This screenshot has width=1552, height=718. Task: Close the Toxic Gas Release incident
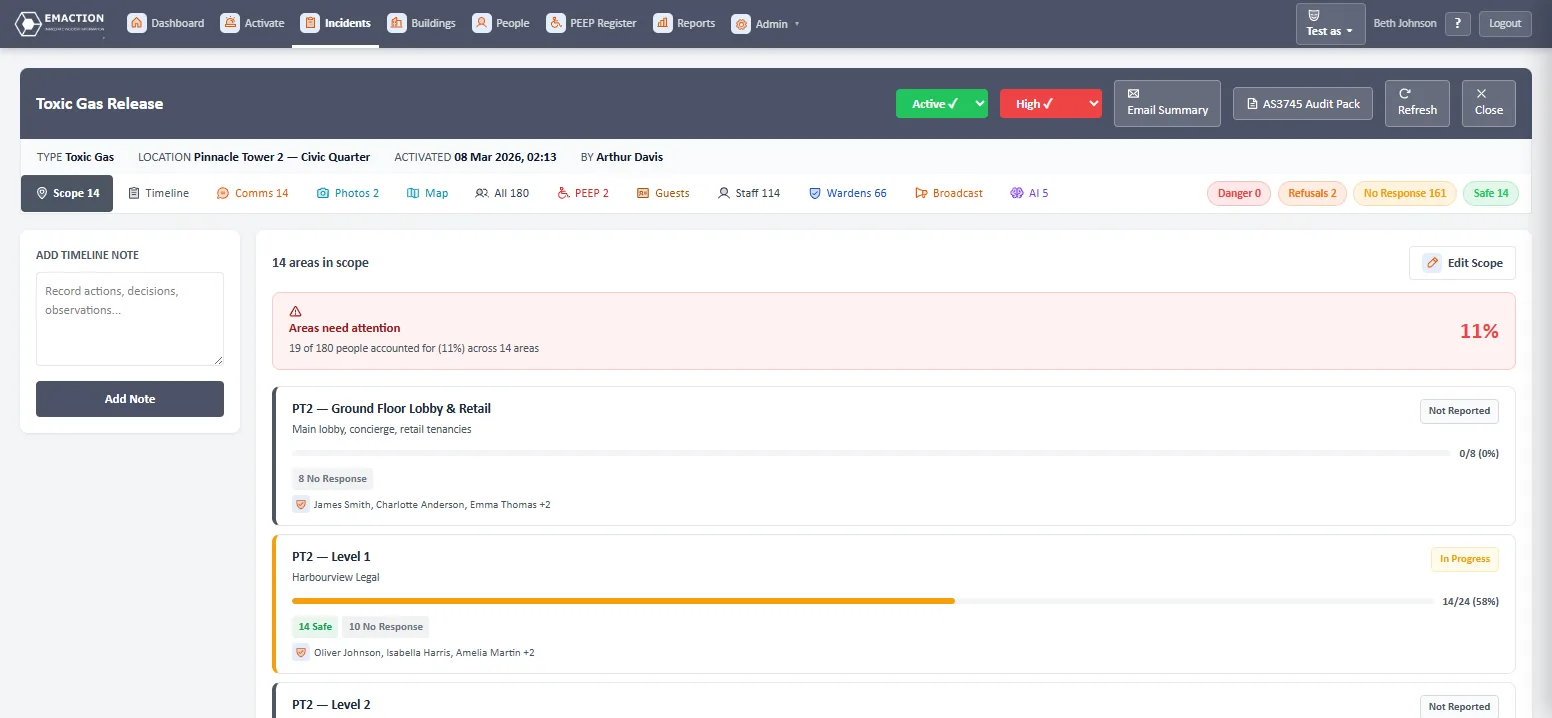[x=1488, y=103]
